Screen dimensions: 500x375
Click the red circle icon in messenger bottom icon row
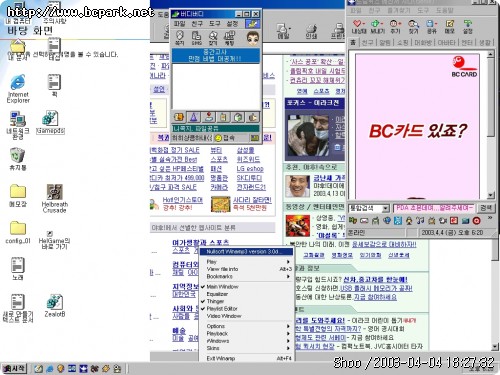477,220
